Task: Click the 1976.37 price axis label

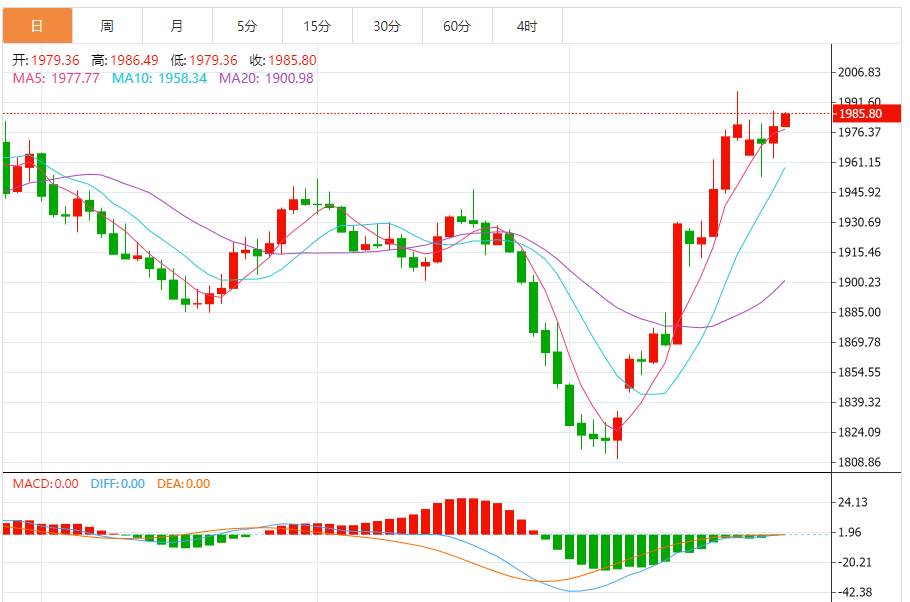Action: pyautogui.click(x=860, y=132)
